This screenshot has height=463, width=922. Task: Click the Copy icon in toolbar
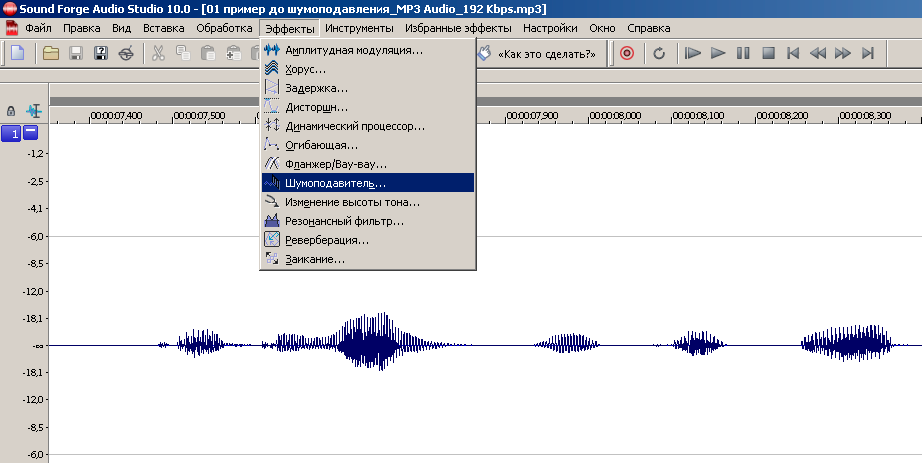183,53
